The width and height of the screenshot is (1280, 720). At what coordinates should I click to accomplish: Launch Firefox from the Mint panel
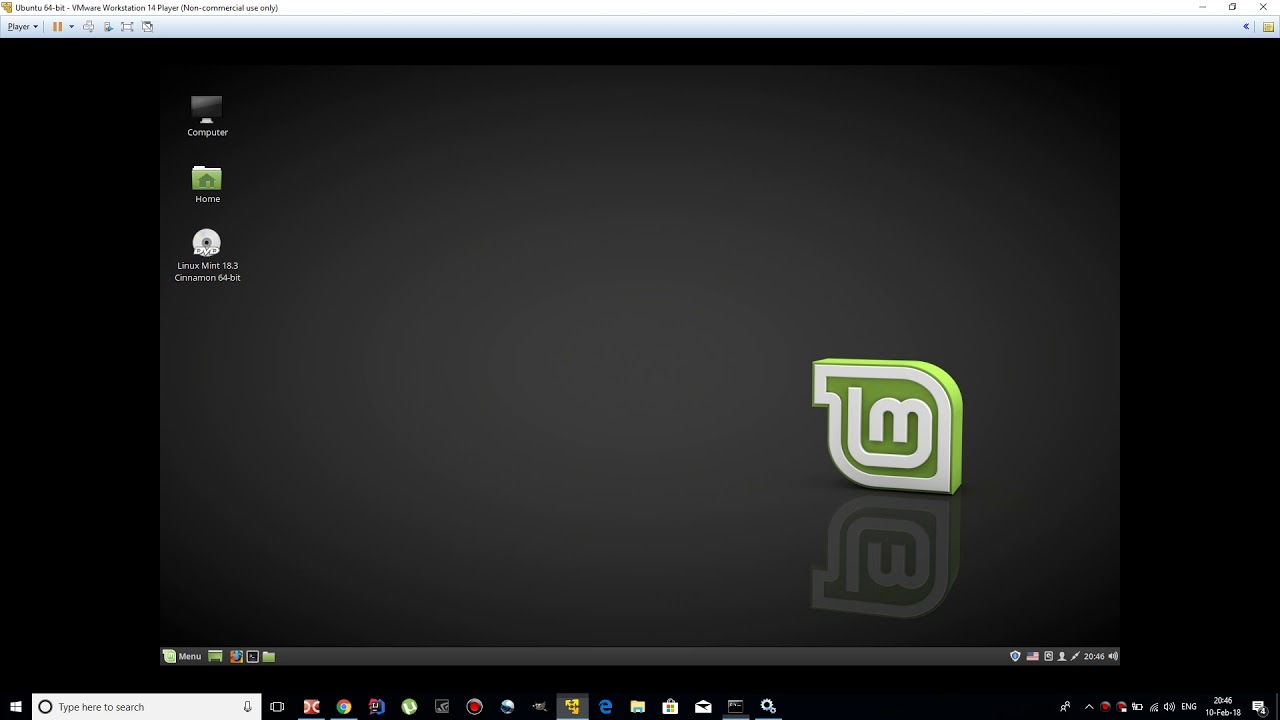click(x=236, y=656)
